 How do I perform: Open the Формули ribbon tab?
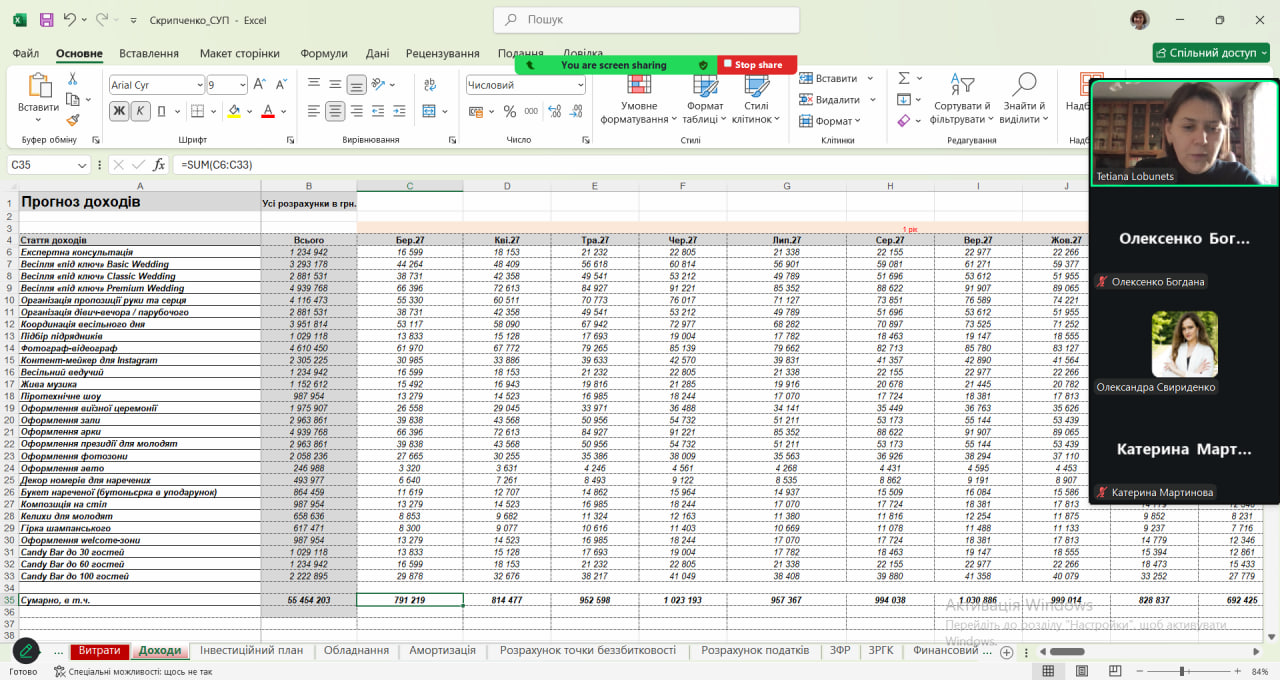(x=323, y=53)
